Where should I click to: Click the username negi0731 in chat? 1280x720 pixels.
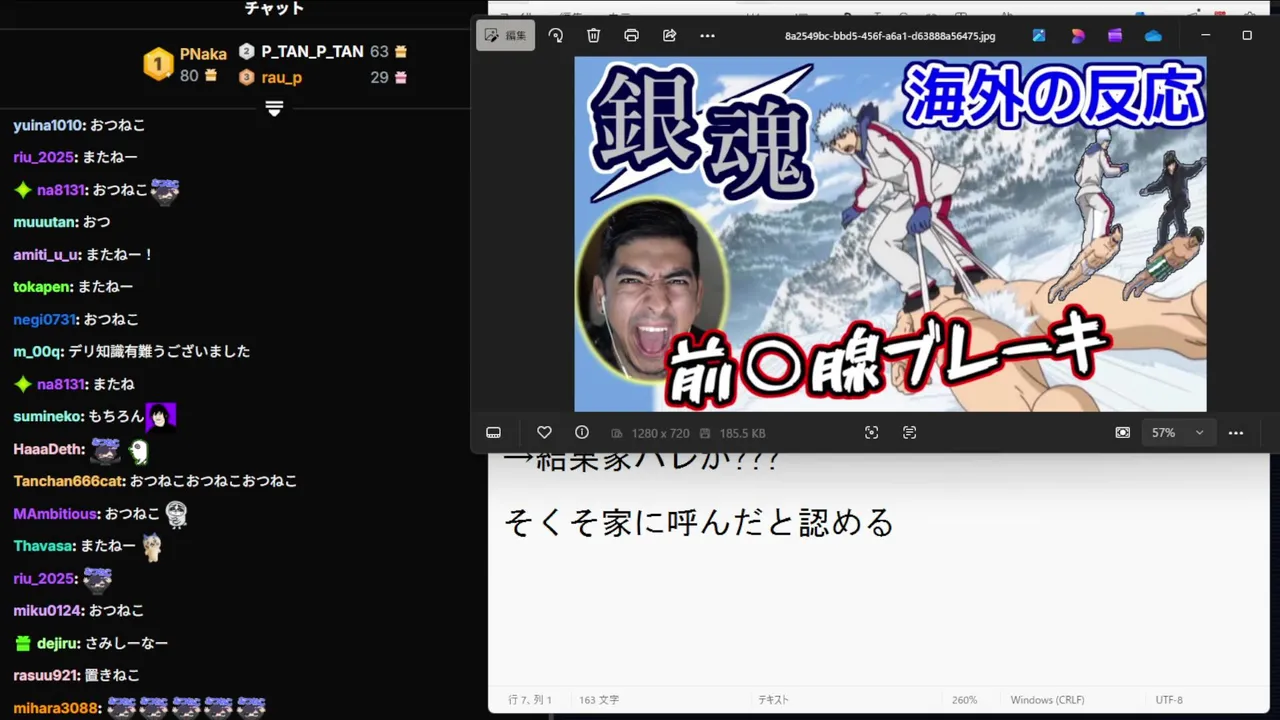click(45, 320)
